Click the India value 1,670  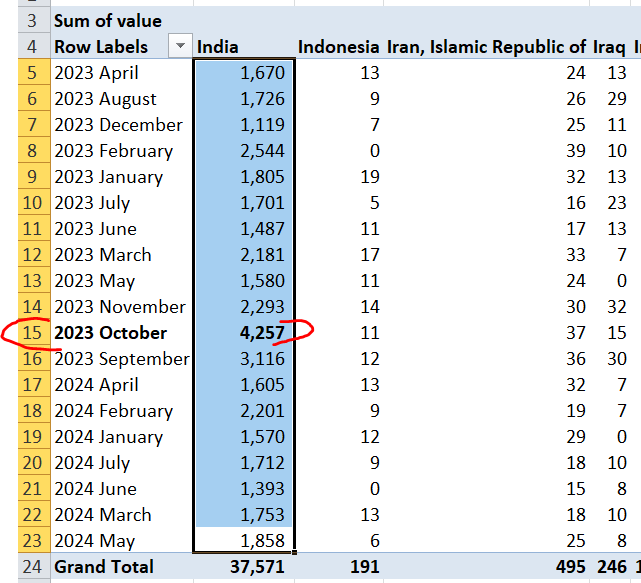262,73
